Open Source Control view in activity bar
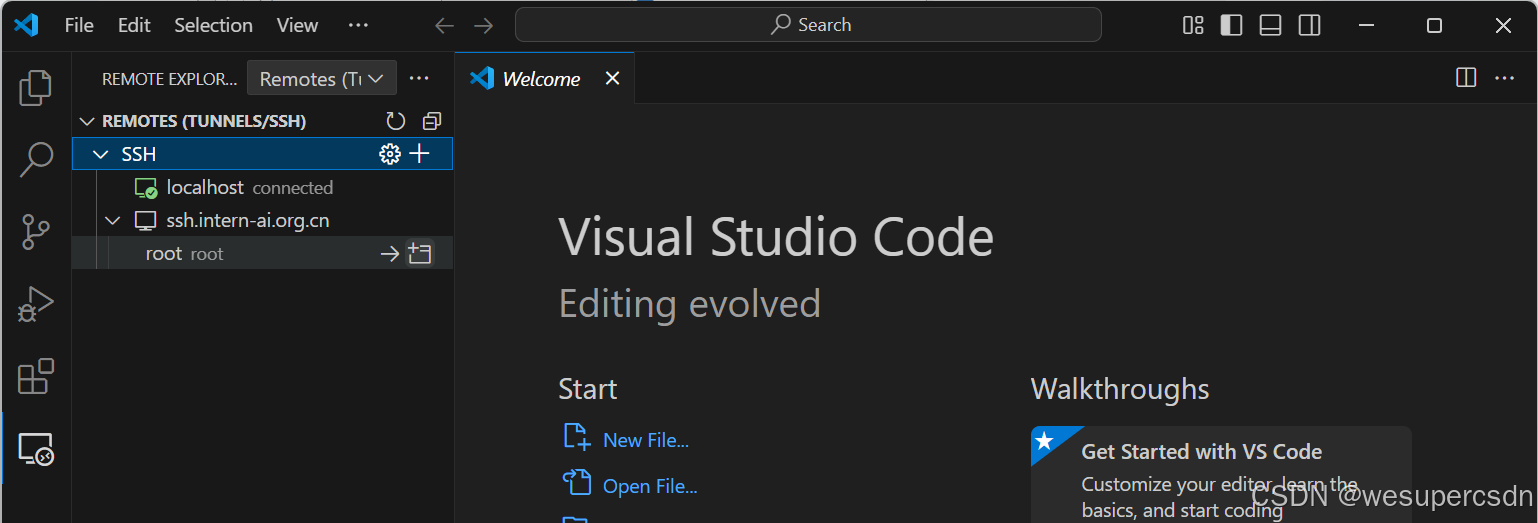 [36, 232]
